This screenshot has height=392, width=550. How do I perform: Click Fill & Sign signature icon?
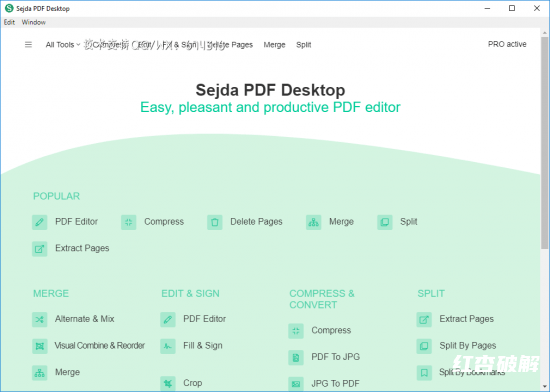click(168, 346)
